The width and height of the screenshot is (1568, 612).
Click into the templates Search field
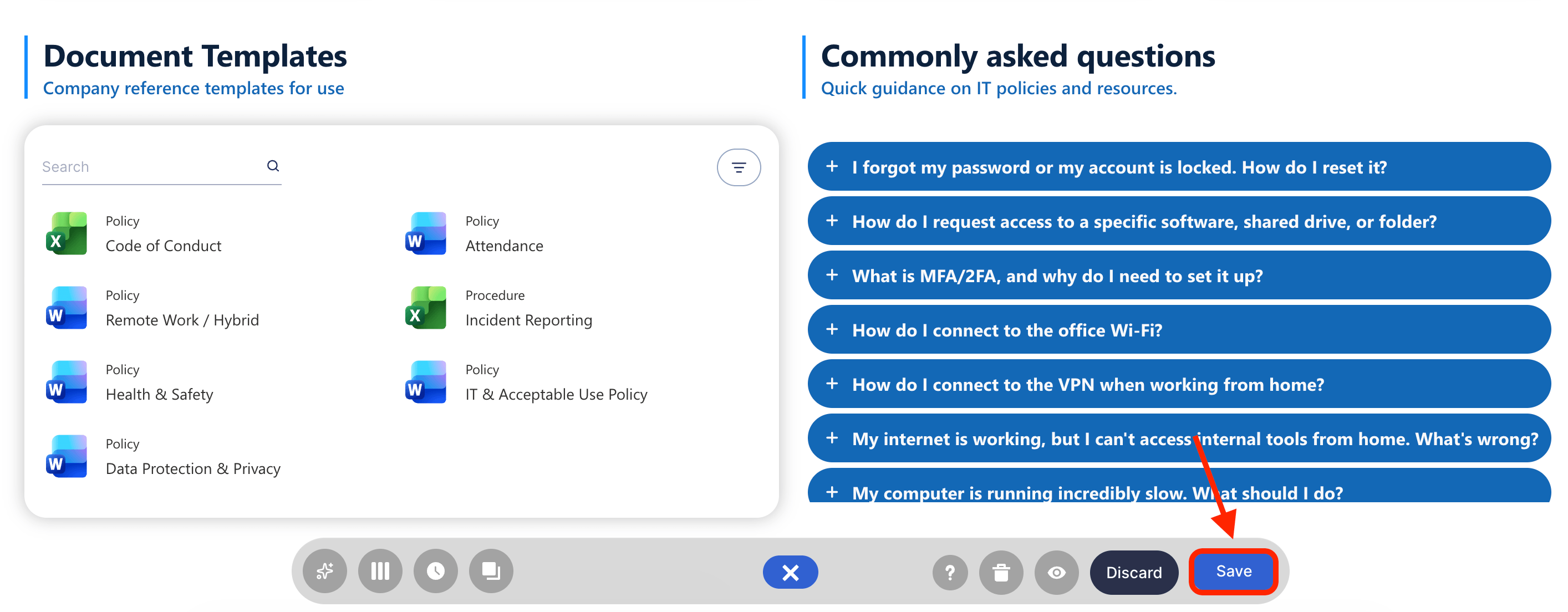click(152, 167)
